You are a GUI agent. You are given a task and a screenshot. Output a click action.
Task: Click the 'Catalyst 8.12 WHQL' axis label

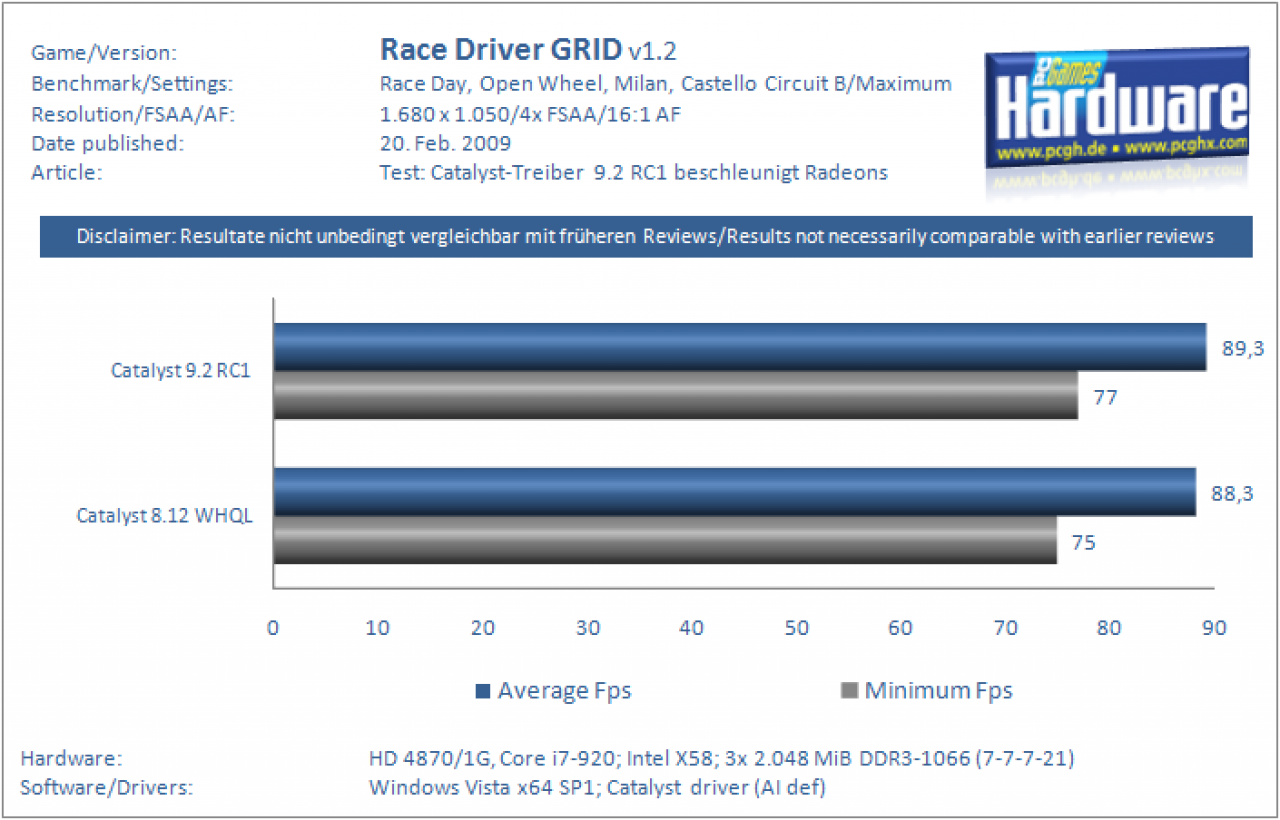click(x=165, y=516)
